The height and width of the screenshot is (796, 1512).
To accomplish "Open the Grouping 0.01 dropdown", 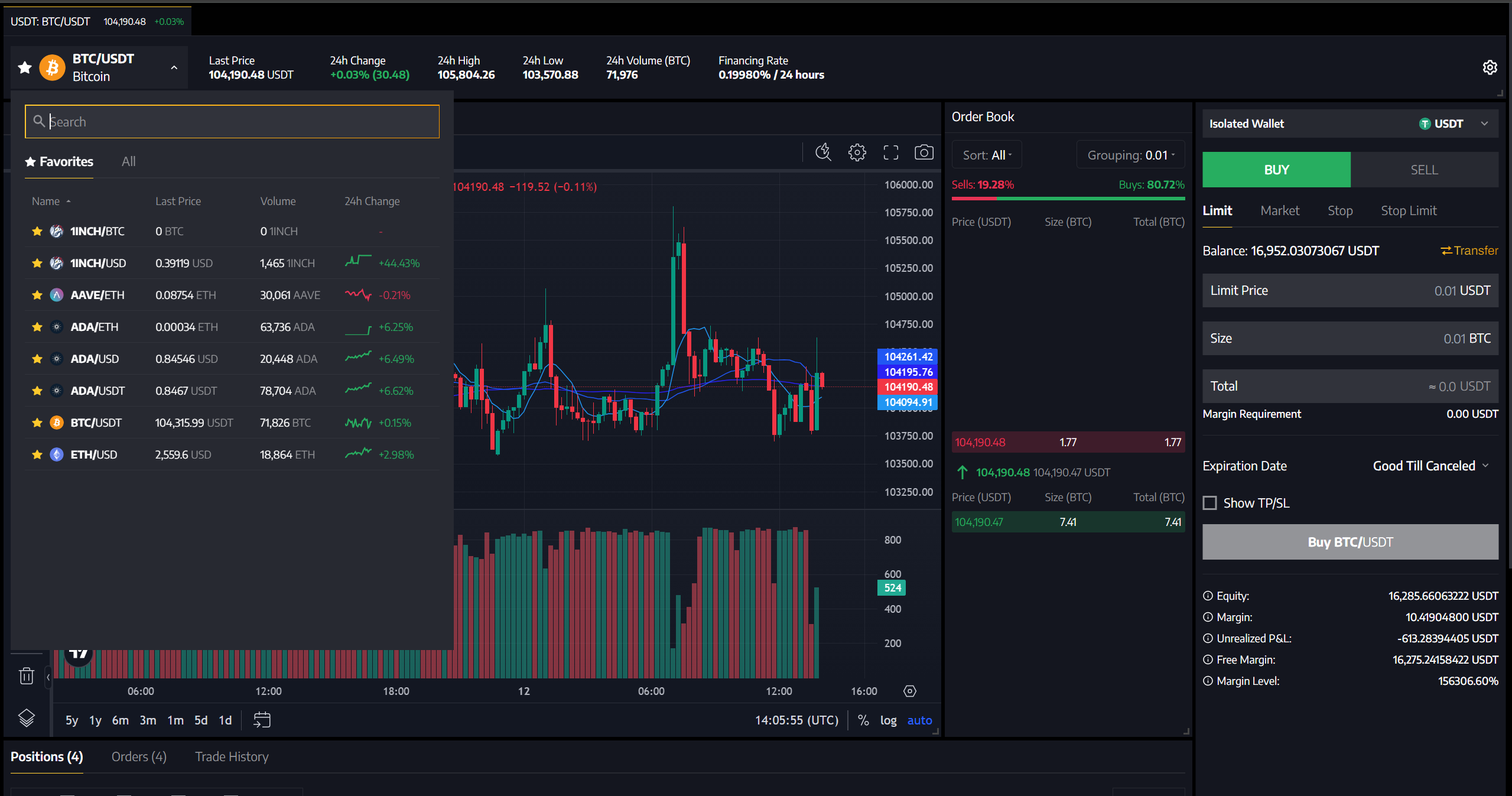I will click(1130, 155).
